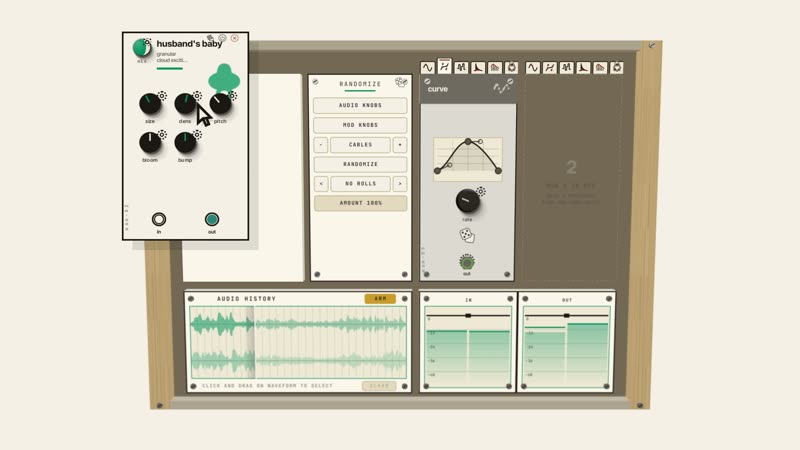Click the pitch knob
Screen dimensions: 800x450
pyautogui.click(x=220, y=104)
